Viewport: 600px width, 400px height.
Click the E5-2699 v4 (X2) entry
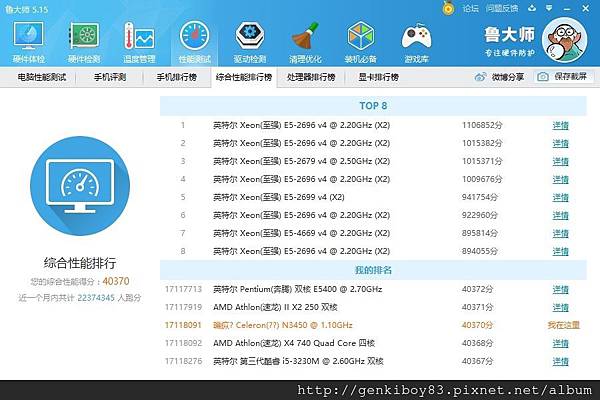coord(279,197)
